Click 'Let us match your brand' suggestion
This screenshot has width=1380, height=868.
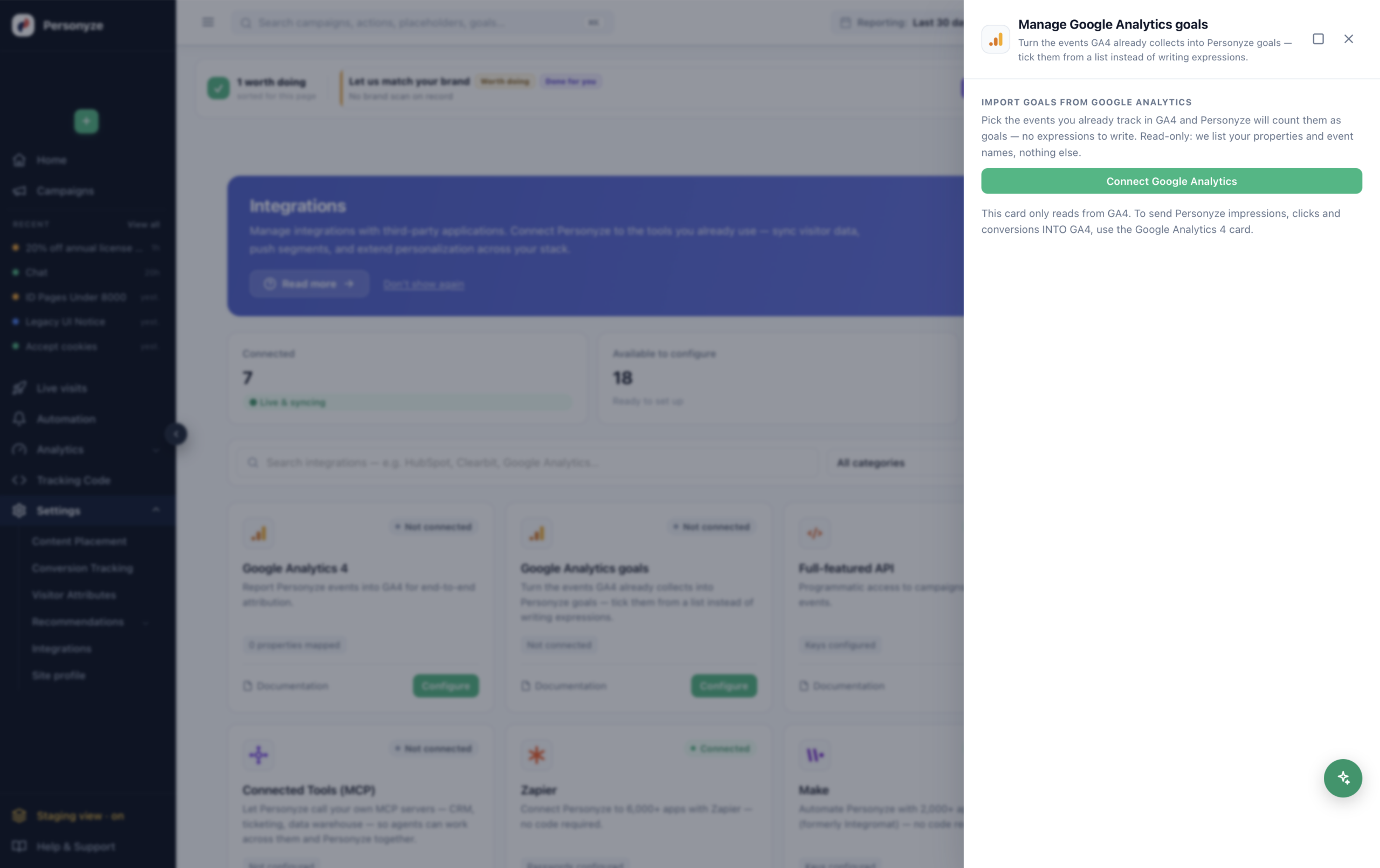[409, 81]
